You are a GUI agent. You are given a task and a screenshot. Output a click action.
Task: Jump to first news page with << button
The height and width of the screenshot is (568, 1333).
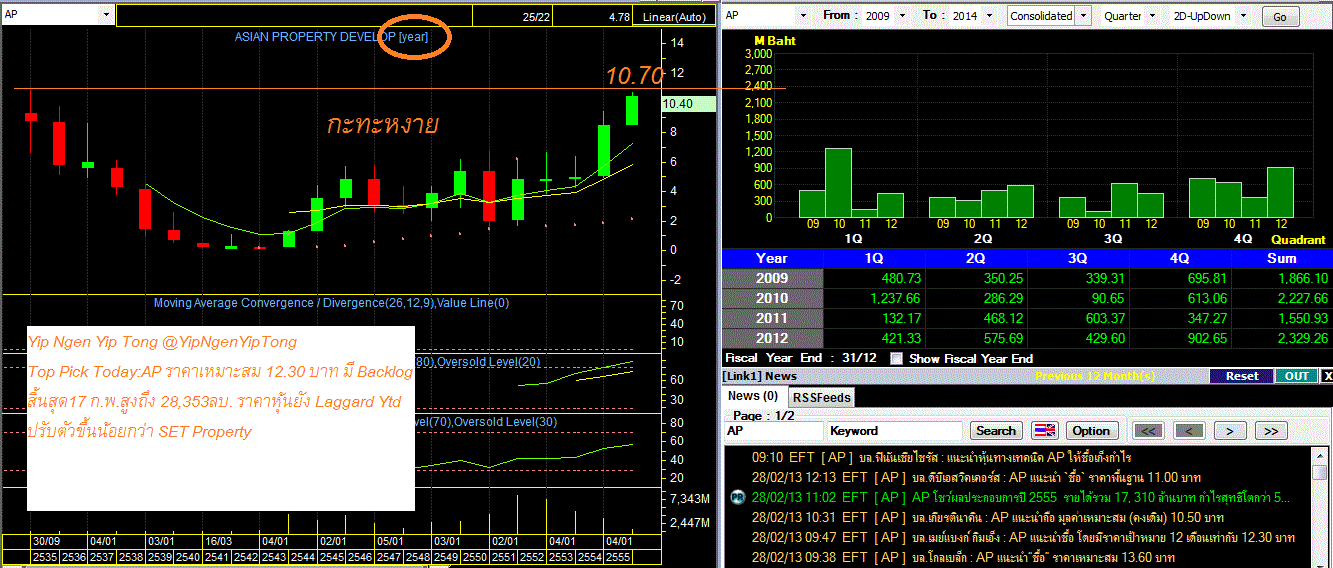[x=1149, y=431]
